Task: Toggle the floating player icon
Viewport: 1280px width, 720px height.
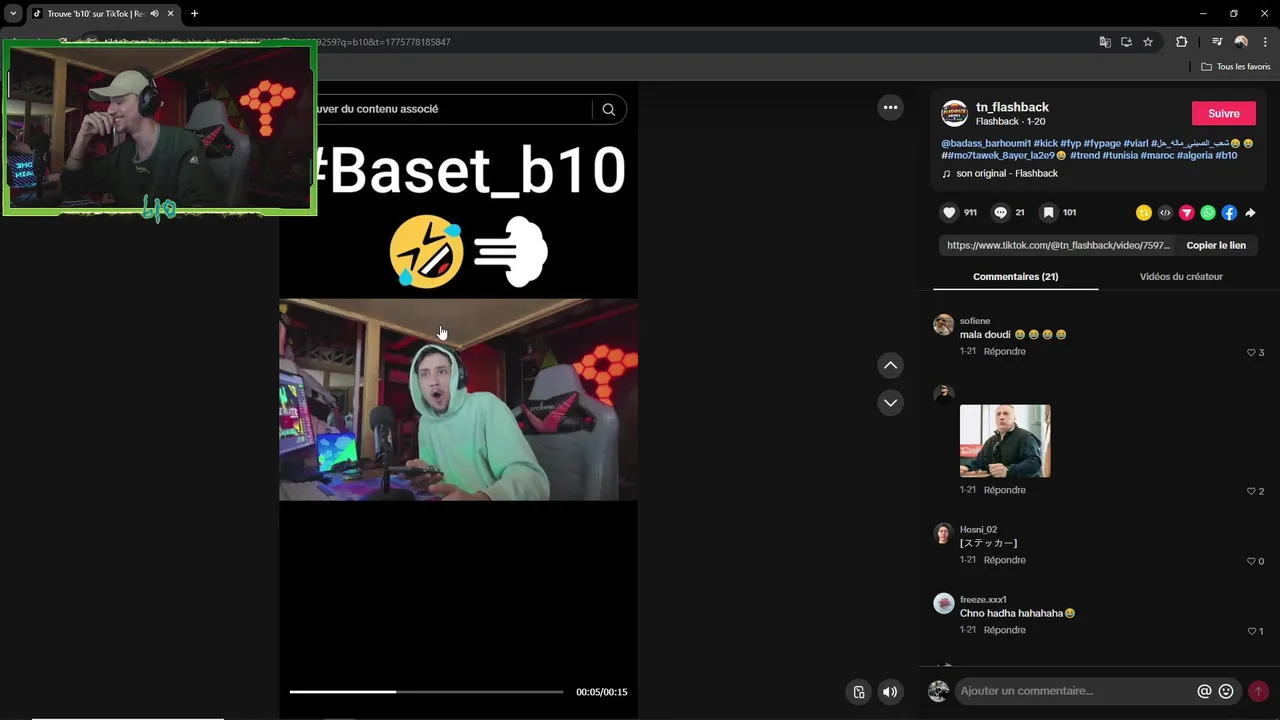Action: pos(858,691)
